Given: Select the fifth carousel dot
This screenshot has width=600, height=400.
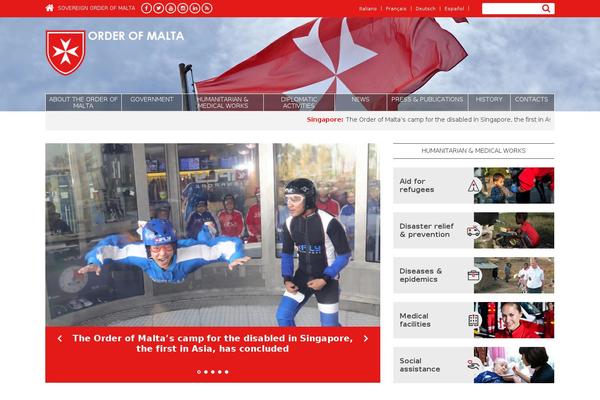Looking at the screenshot, I should (x=227, y=372).
